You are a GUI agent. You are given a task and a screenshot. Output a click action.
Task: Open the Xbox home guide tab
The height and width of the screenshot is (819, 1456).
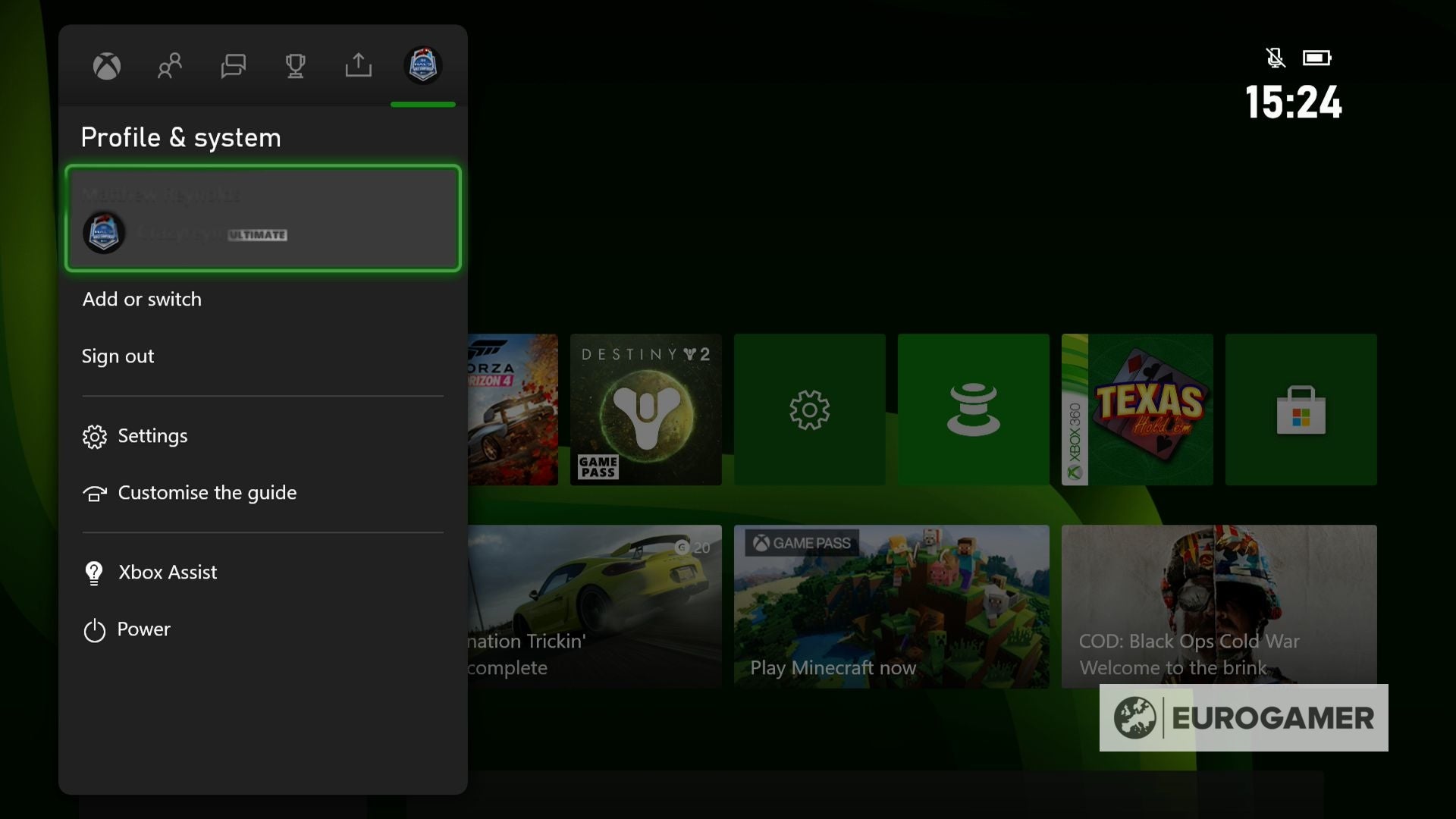click(107, 66)
